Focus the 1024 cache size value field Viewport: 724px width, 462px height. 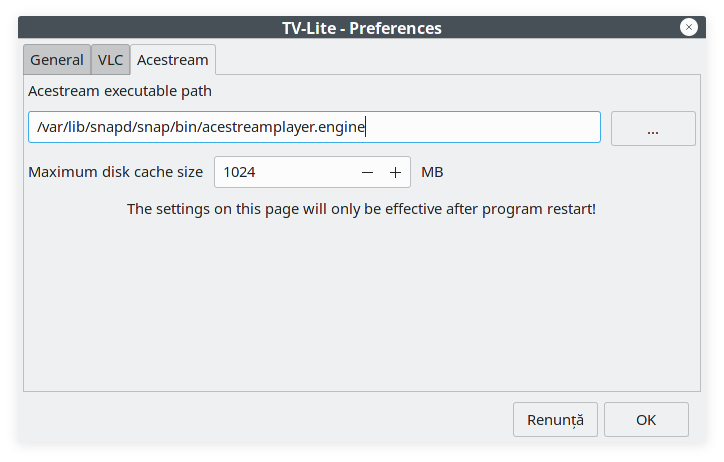pos(284,172)
